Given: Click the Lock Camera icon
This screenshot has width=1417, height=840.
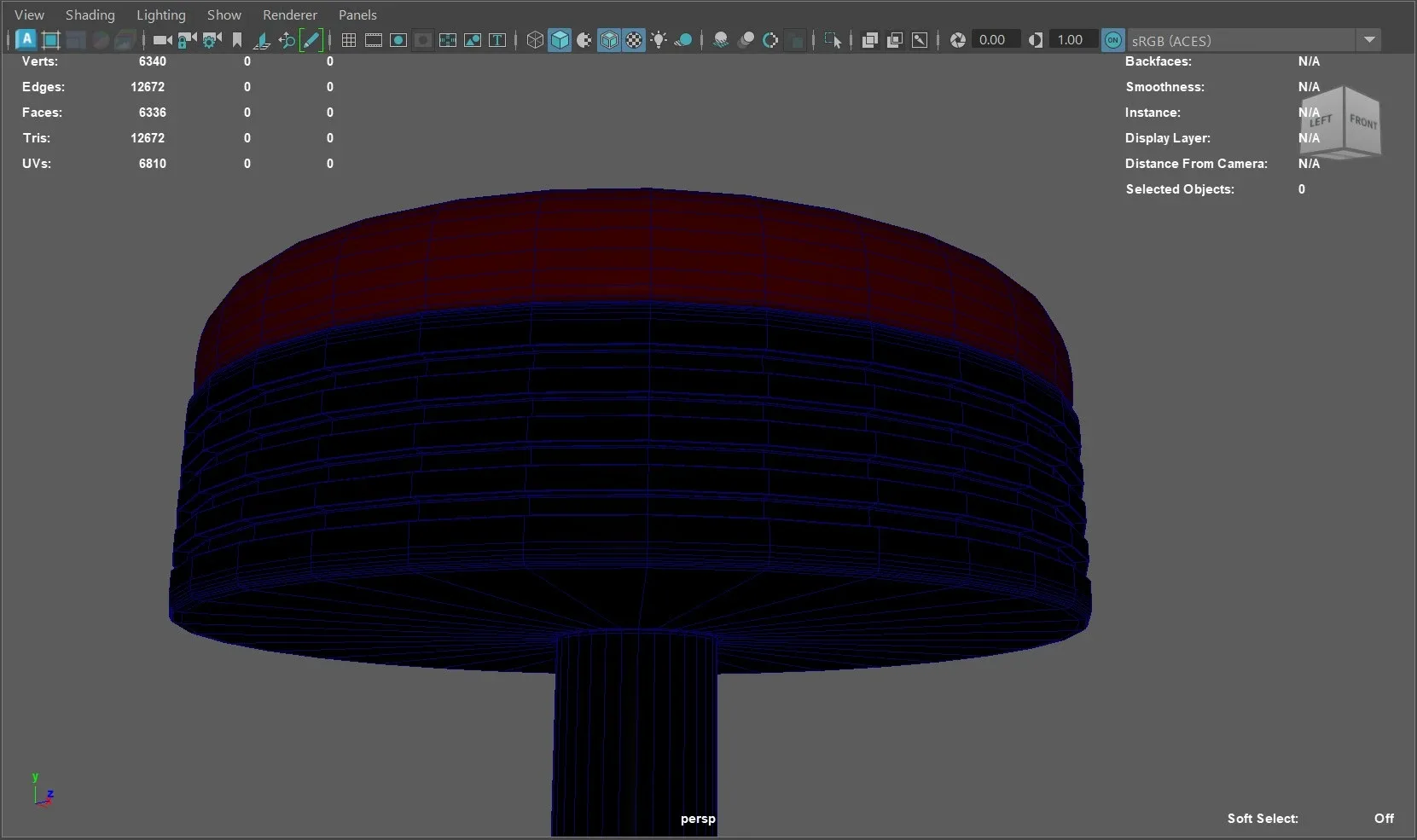Looking at the screenshot, I should pyautogui.click(x=187, y=40).
